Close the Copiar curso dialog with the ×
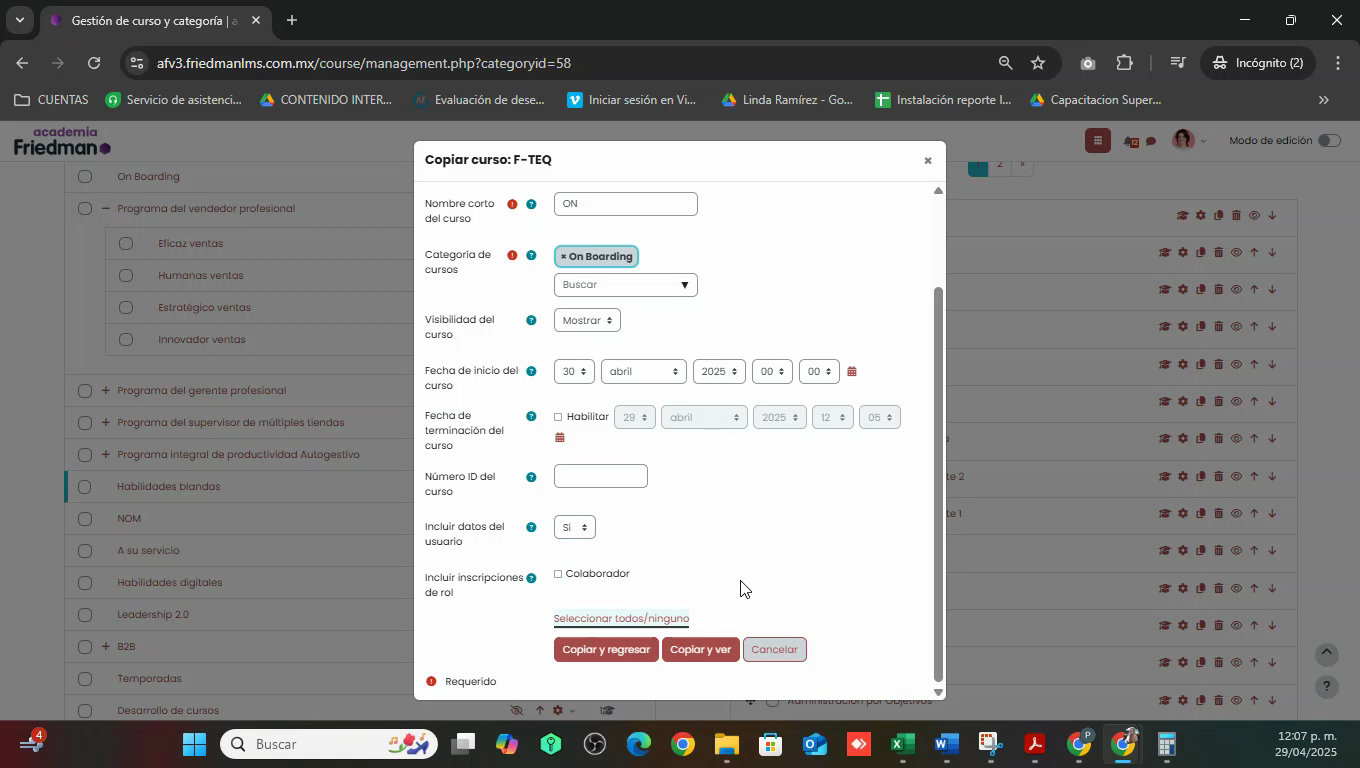The image size is (1360, 768). [x=927, y=161]
